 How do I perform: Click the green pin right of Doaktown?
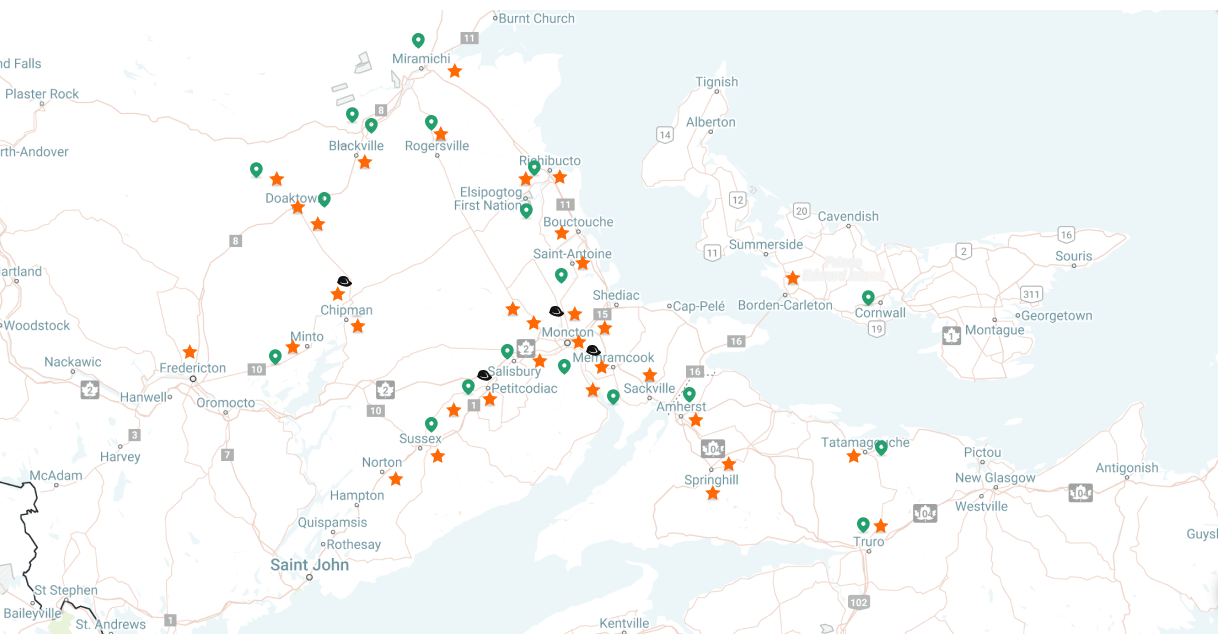(324, 198)
